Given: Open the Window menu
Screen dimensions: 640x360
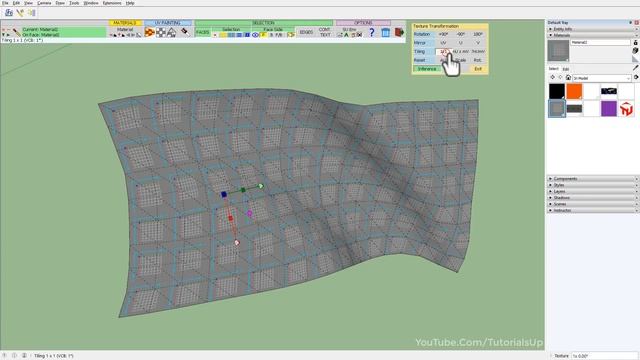Looking at the screenshot, I should [91, 3].
